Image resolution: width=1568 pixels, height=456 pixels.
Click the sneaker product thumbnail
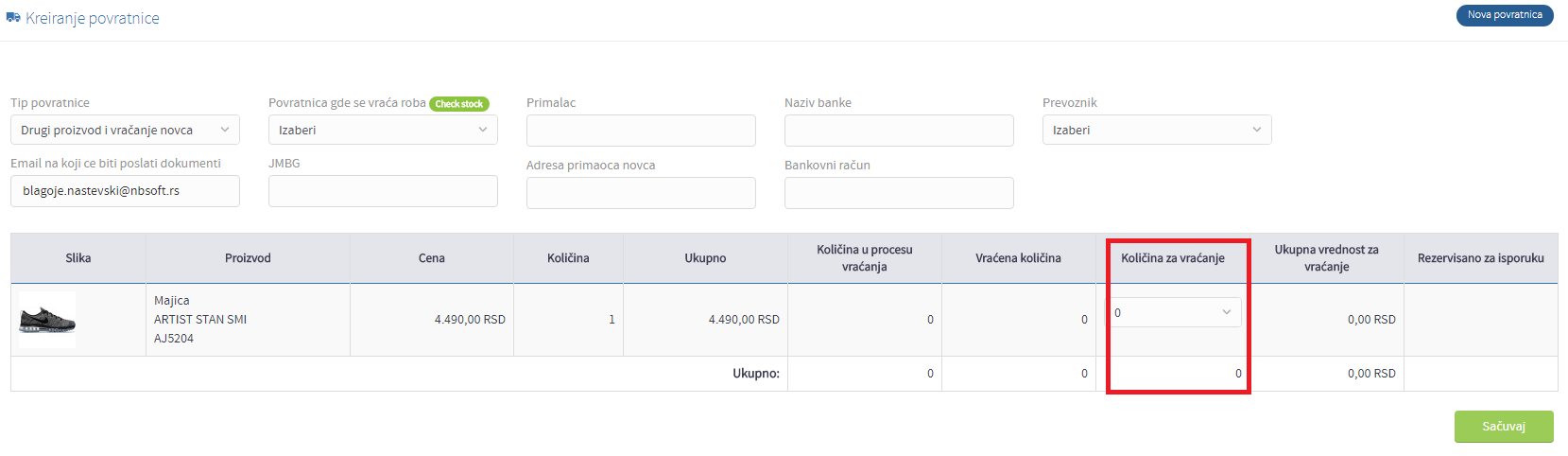tap(47, 320)
